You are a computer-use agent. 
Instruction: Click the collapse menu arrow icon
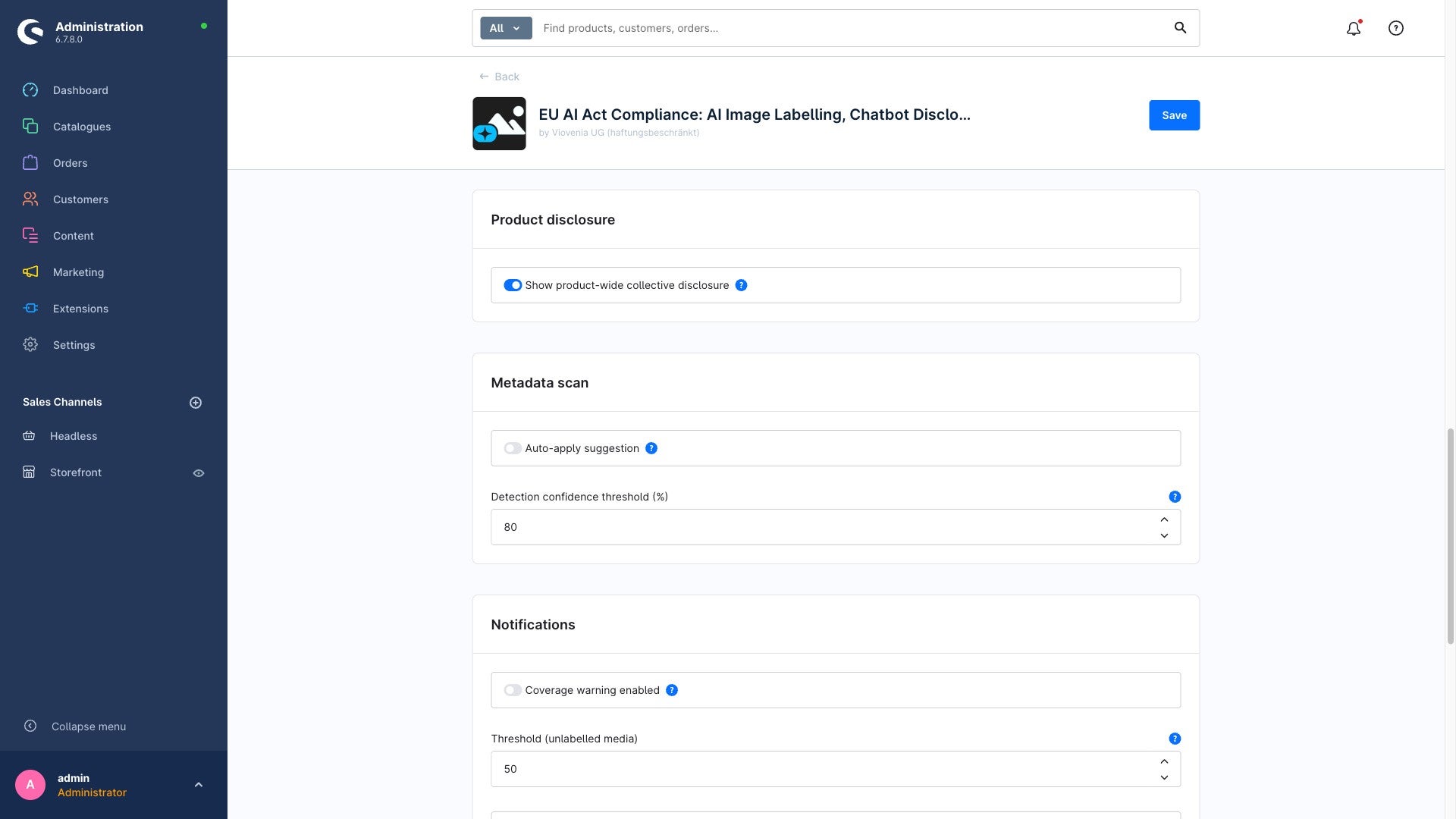point(30,726)
